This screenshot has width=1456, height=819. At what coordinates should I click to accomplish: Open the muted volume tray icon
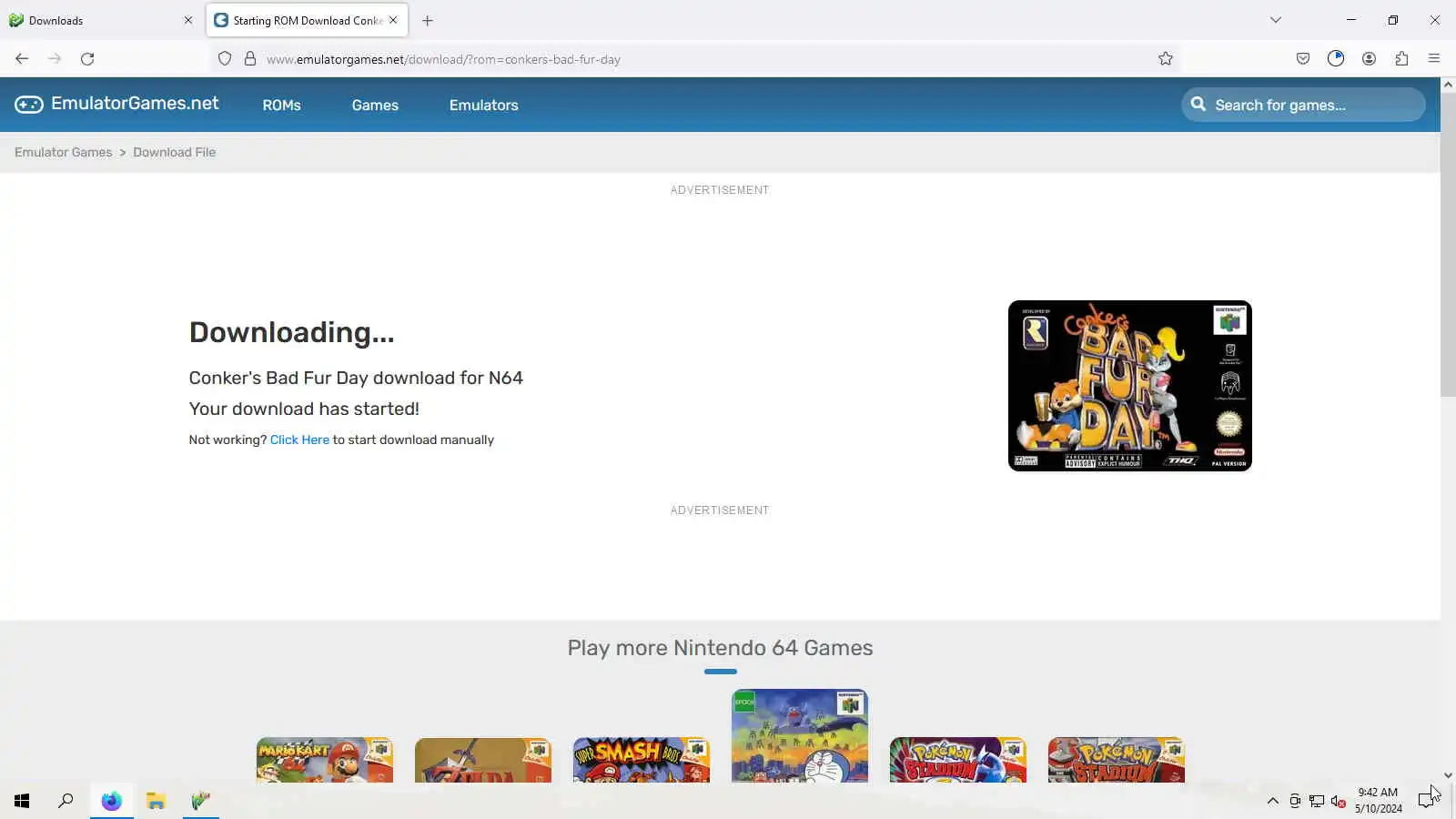[x=1338, y=801]
